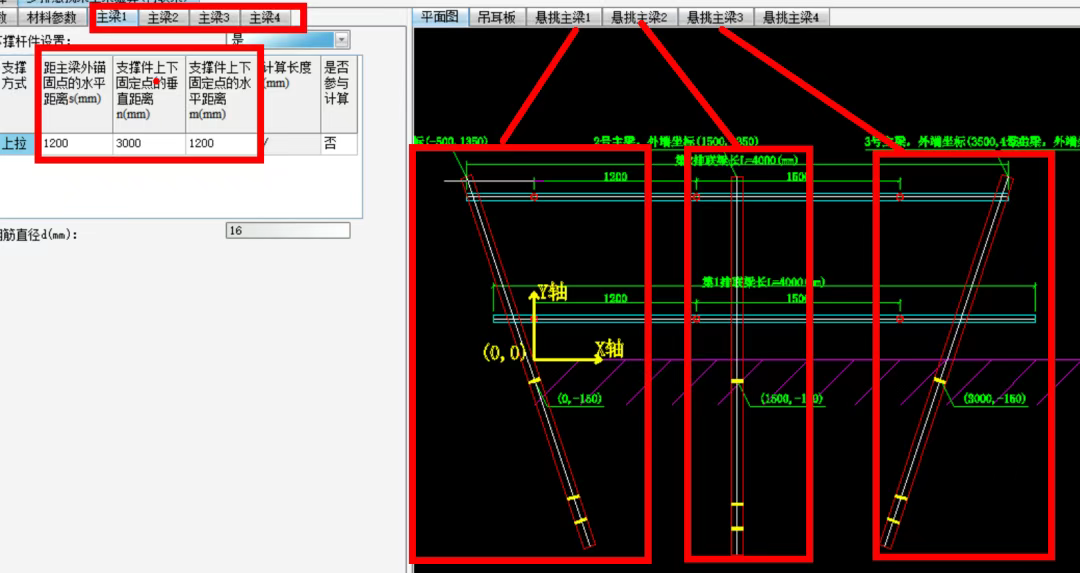Click the 计算长度 column header
The width and height of the screenshot is (1080, 573).
pos(289,94)
